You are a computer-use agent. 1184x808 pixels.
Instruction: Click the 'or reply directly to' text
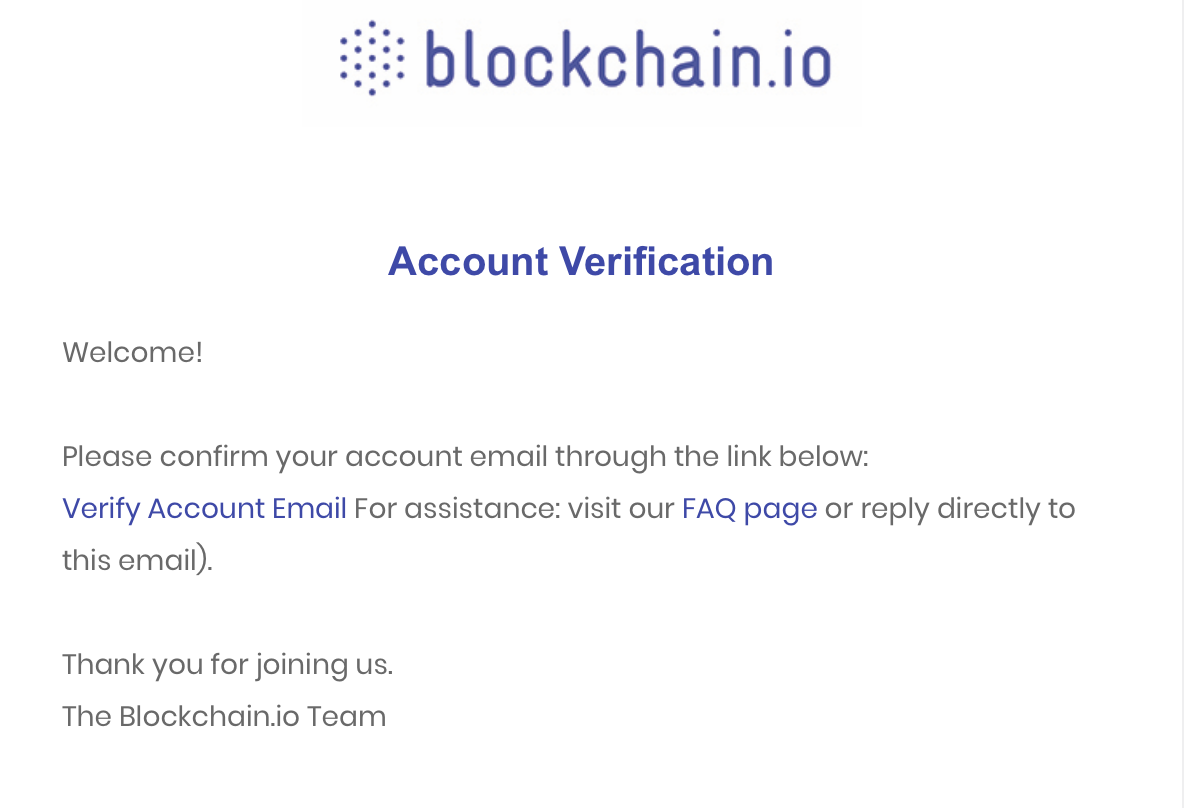(950, 509)
